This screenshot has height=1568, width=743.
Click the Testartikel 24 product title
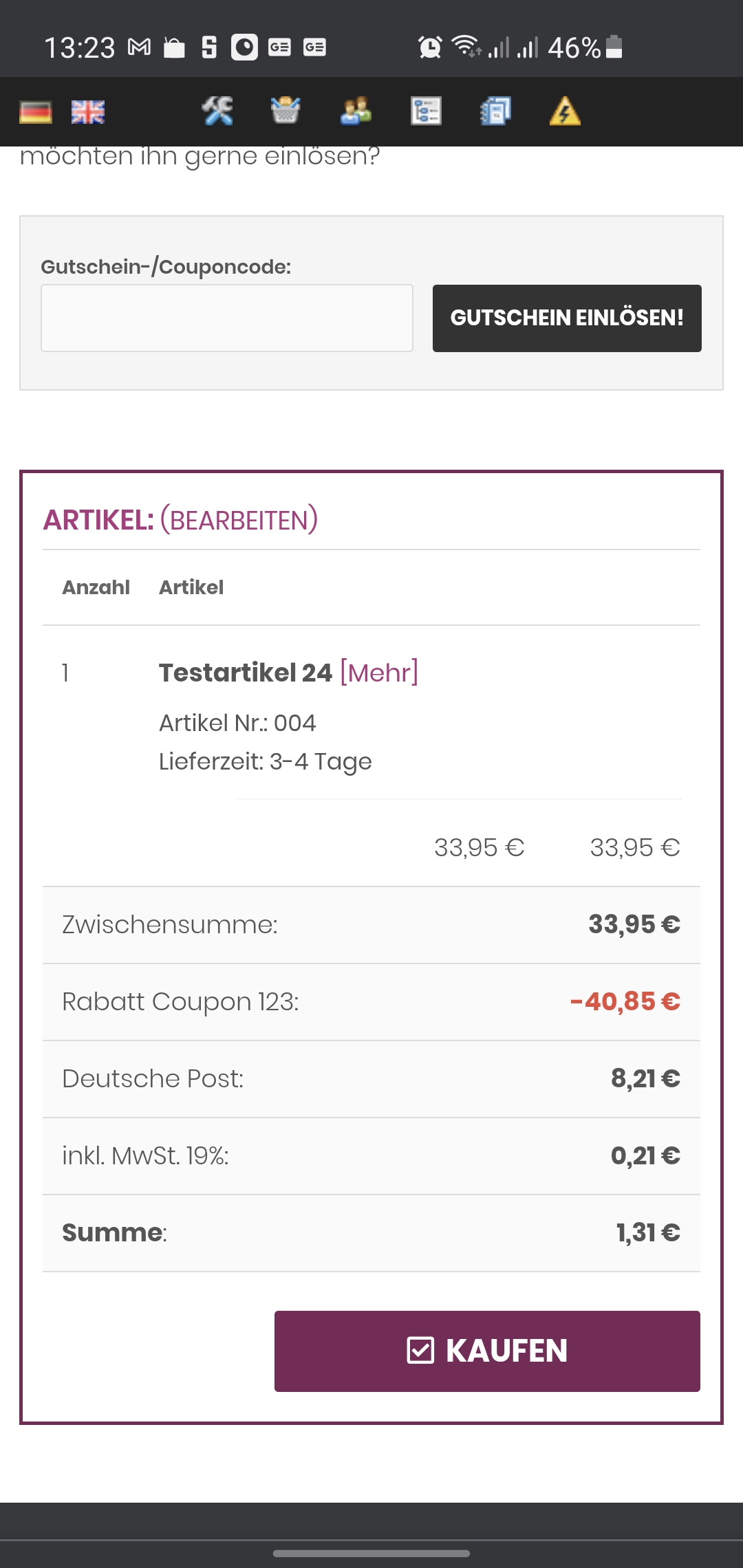coord(246,672)
